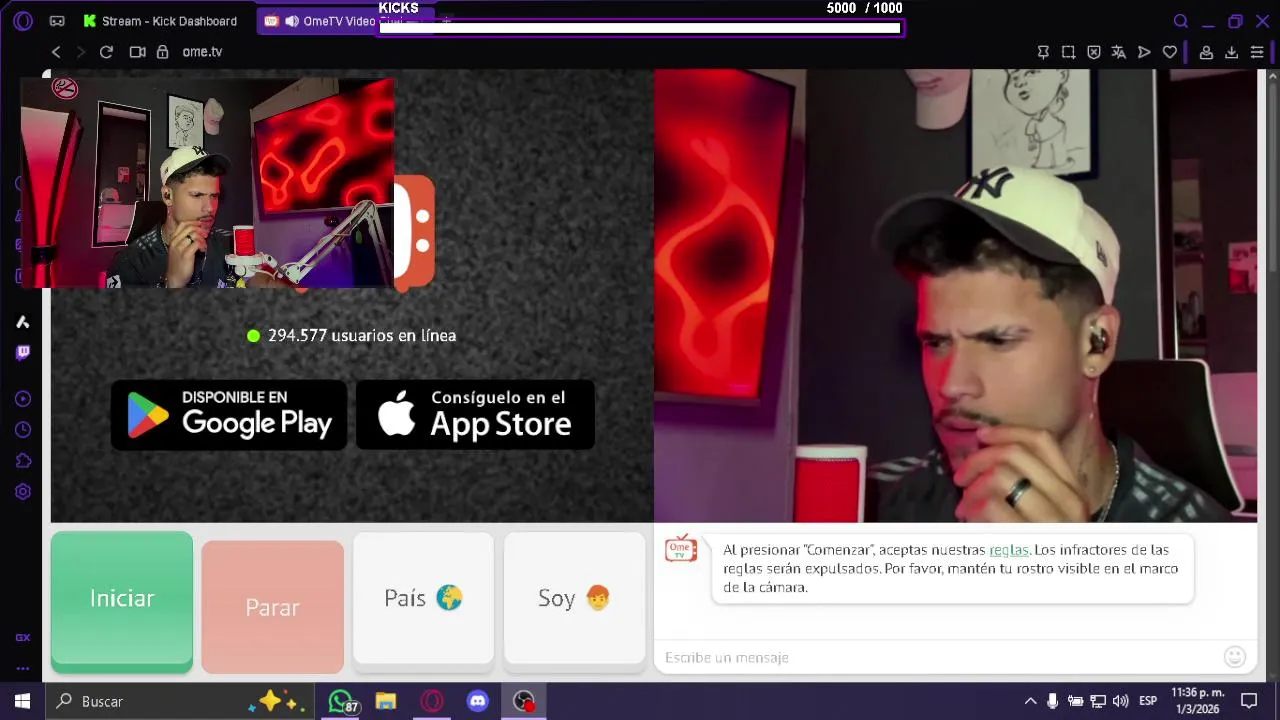Open the País country selector
The height and width of the screenshot is (720, 1280).
[x=423, y=598]
